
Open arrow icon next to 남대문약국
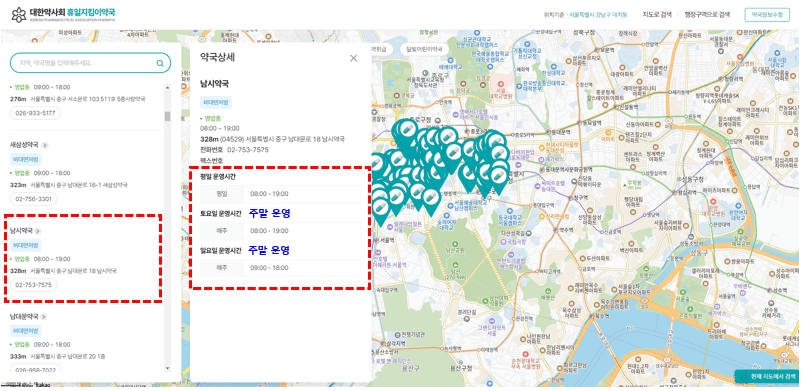click(x=45, y=317)
